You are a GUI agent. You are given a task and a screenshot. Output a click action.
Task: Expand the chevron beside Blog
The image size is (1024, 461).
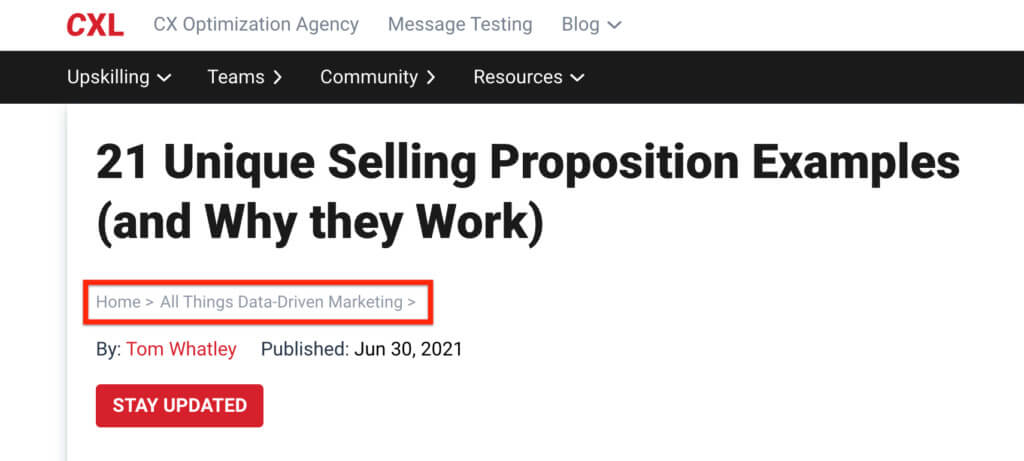(614, 26)
